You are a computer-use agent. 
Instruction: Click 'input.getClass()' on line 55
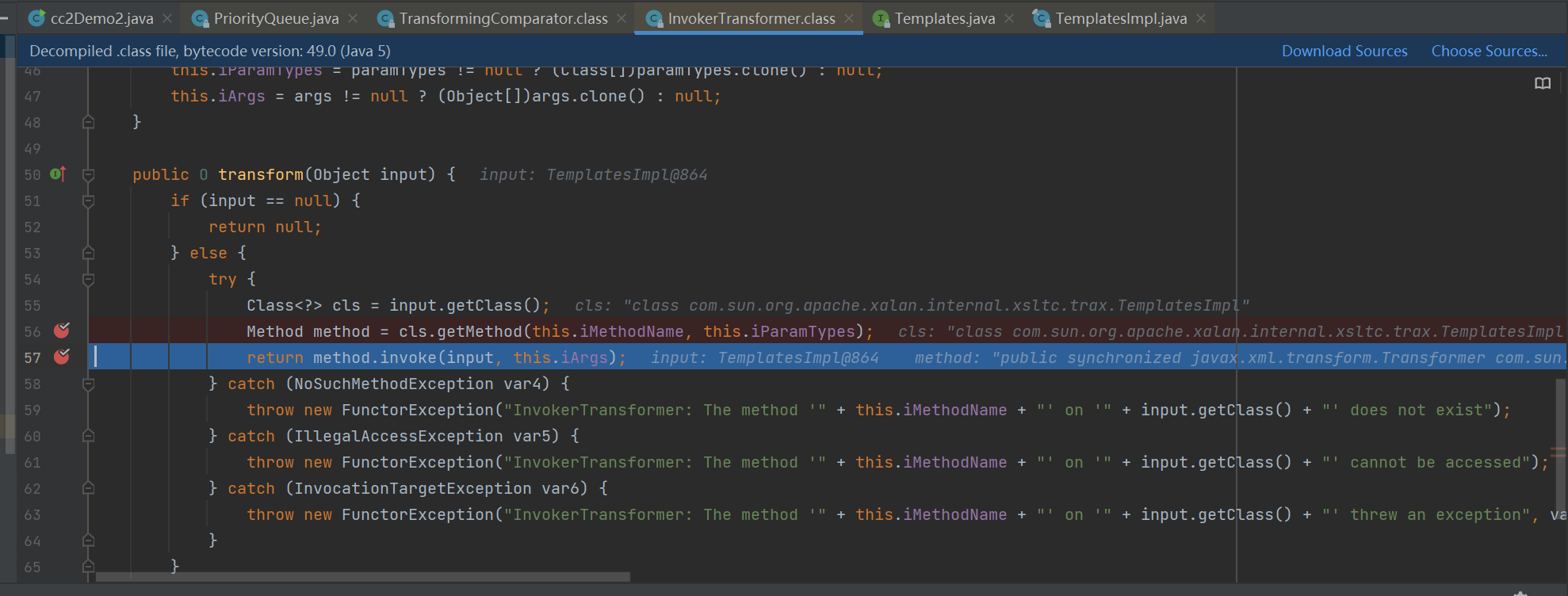pos(465,305)
